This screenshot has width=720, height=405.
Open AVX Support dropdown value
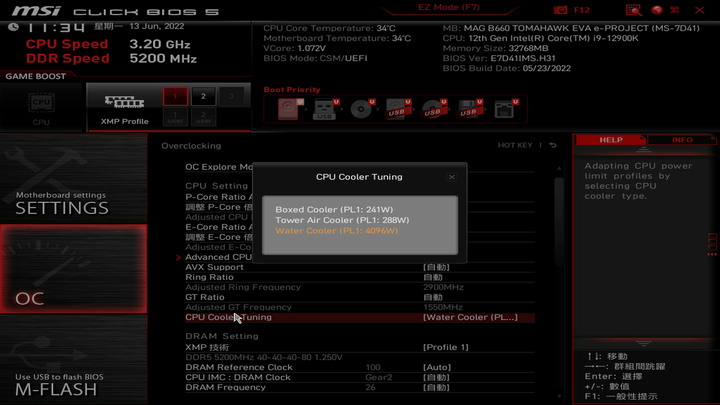pyautogui.click(x=436, y=267)
